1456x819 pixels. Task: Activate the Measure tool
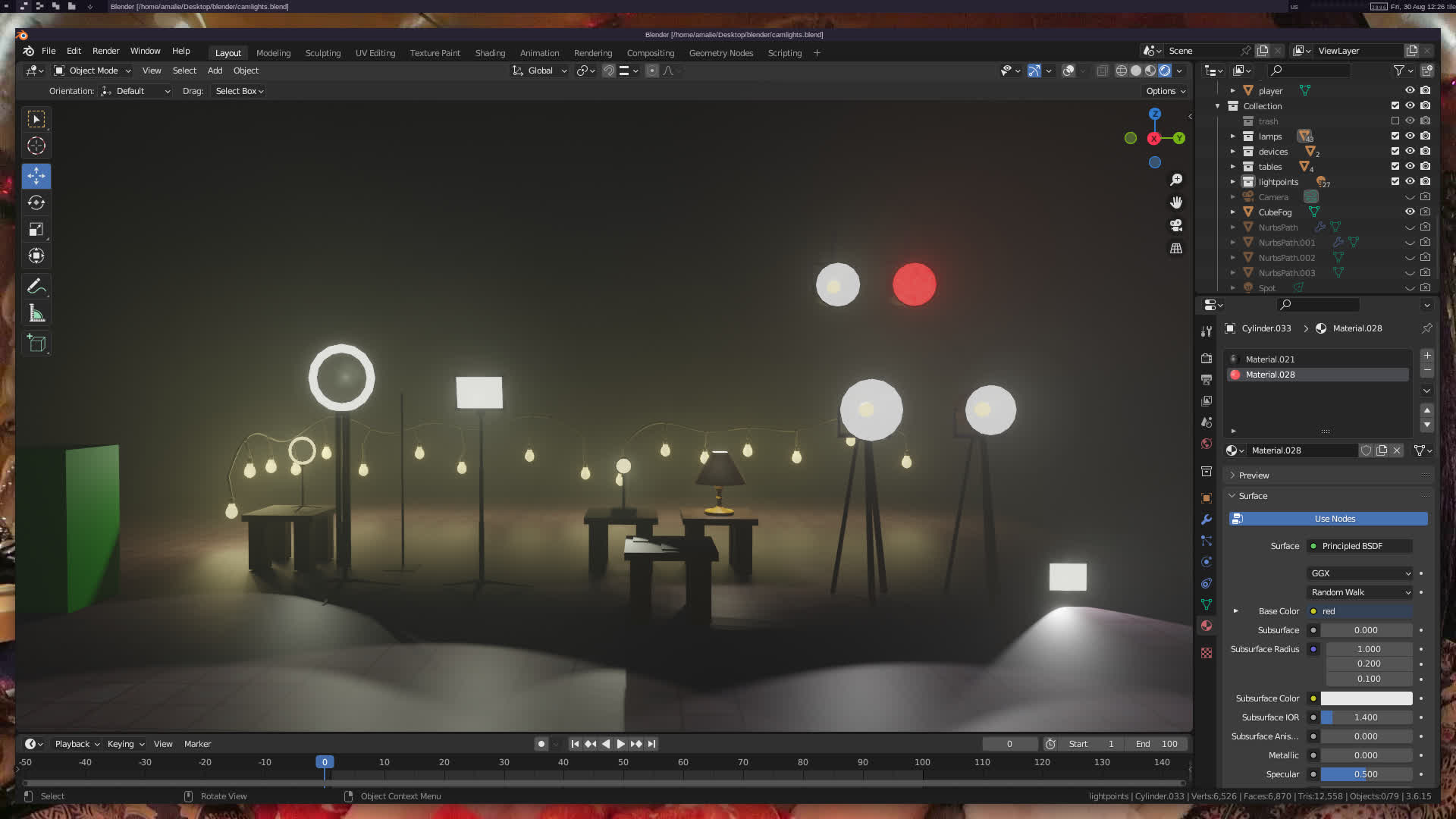36,313
